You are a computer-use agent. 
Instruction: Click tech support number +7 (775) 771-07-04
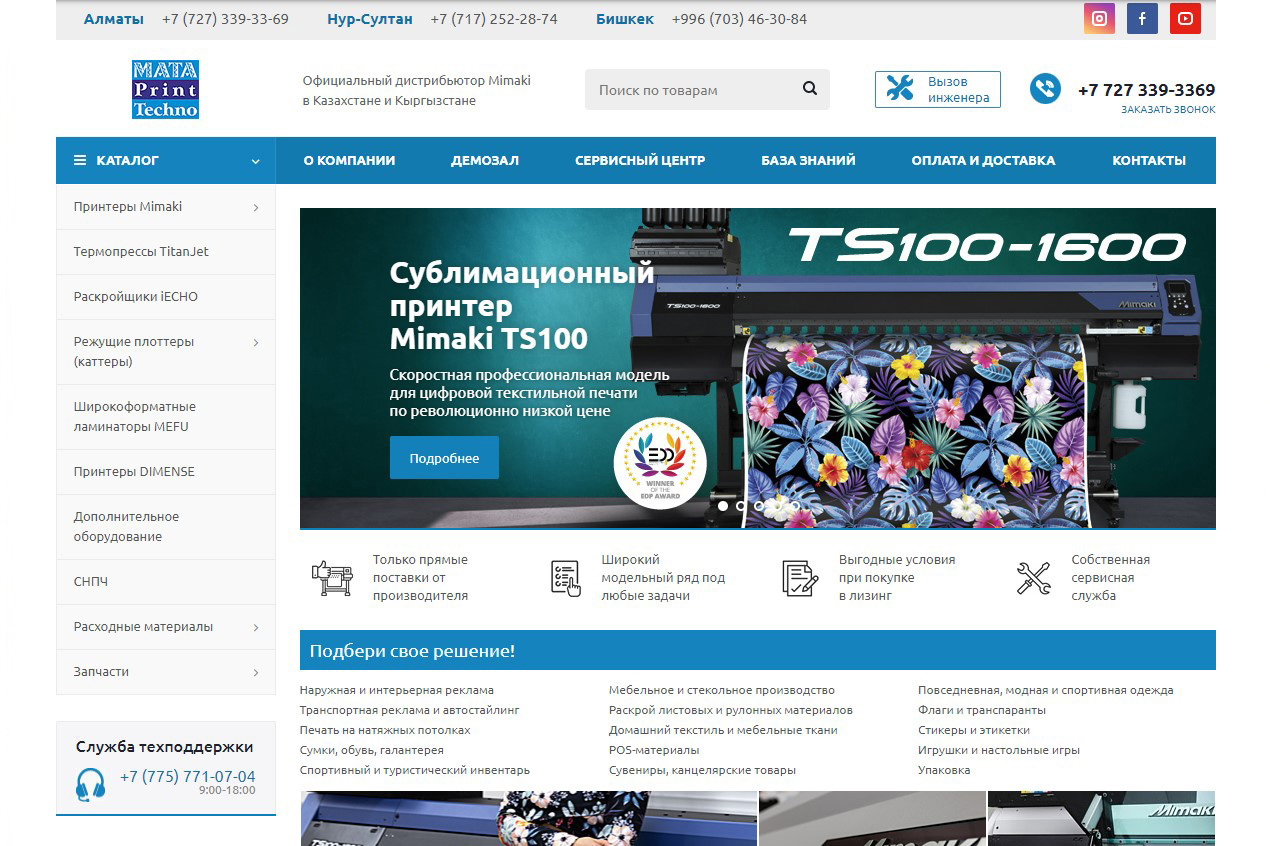(x=188, y=776)
